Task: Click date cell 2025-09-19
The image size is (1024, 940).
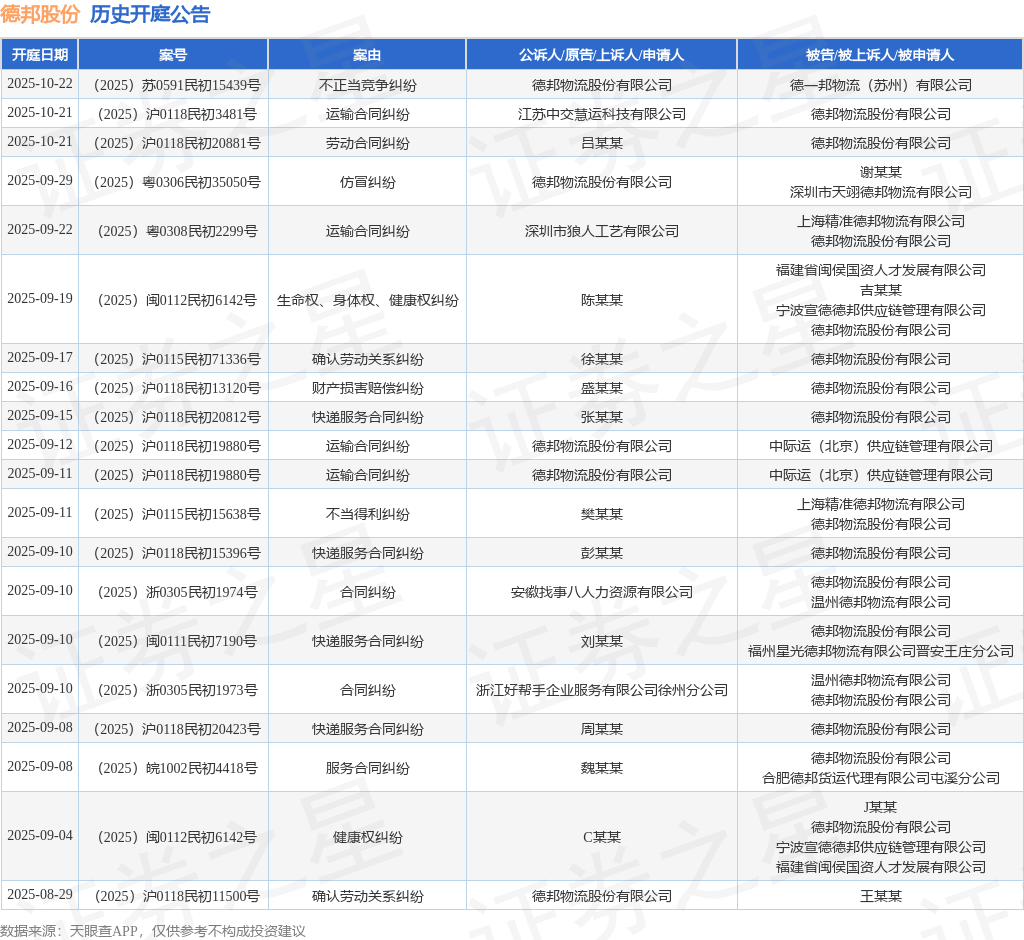Action: click(40, 298)
